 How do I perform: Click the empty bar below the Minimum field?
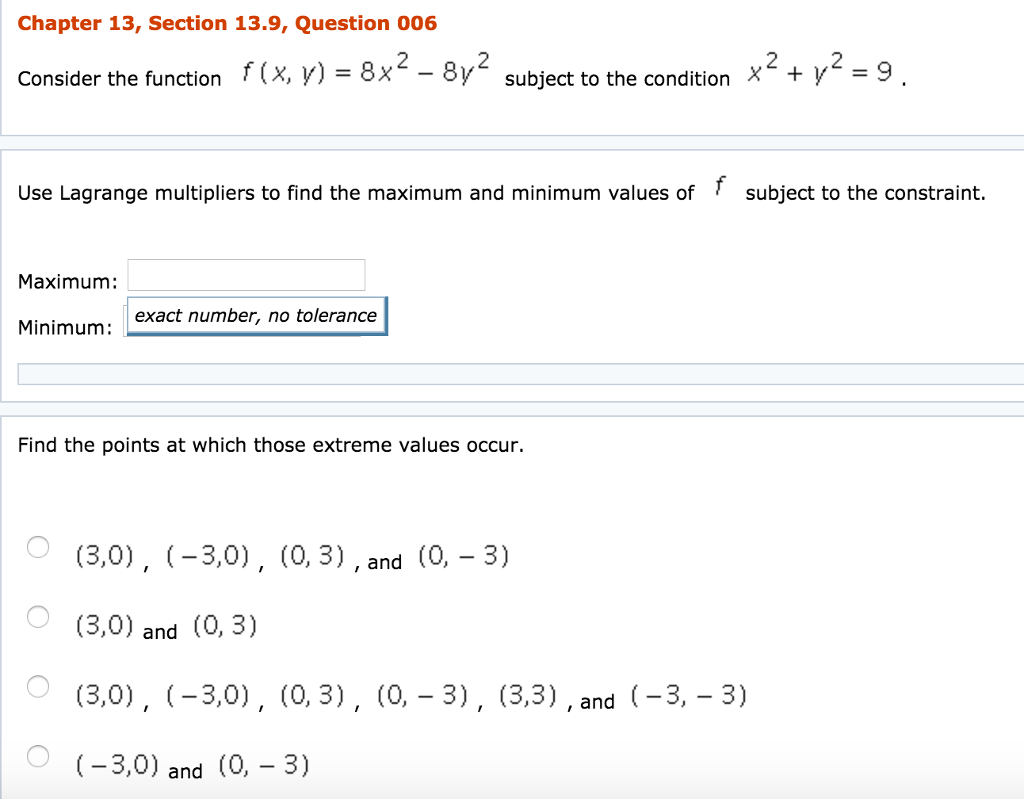click(520, 374)
